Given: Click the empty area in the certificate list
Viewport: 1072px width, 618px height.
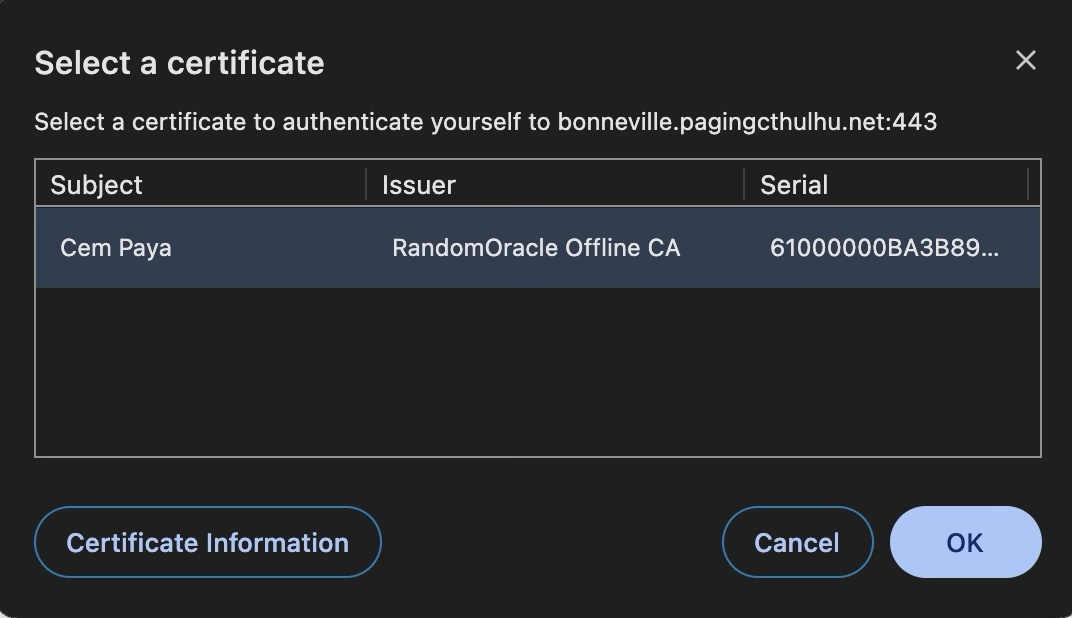Looking at the screenshot, I should click(537, 372).
